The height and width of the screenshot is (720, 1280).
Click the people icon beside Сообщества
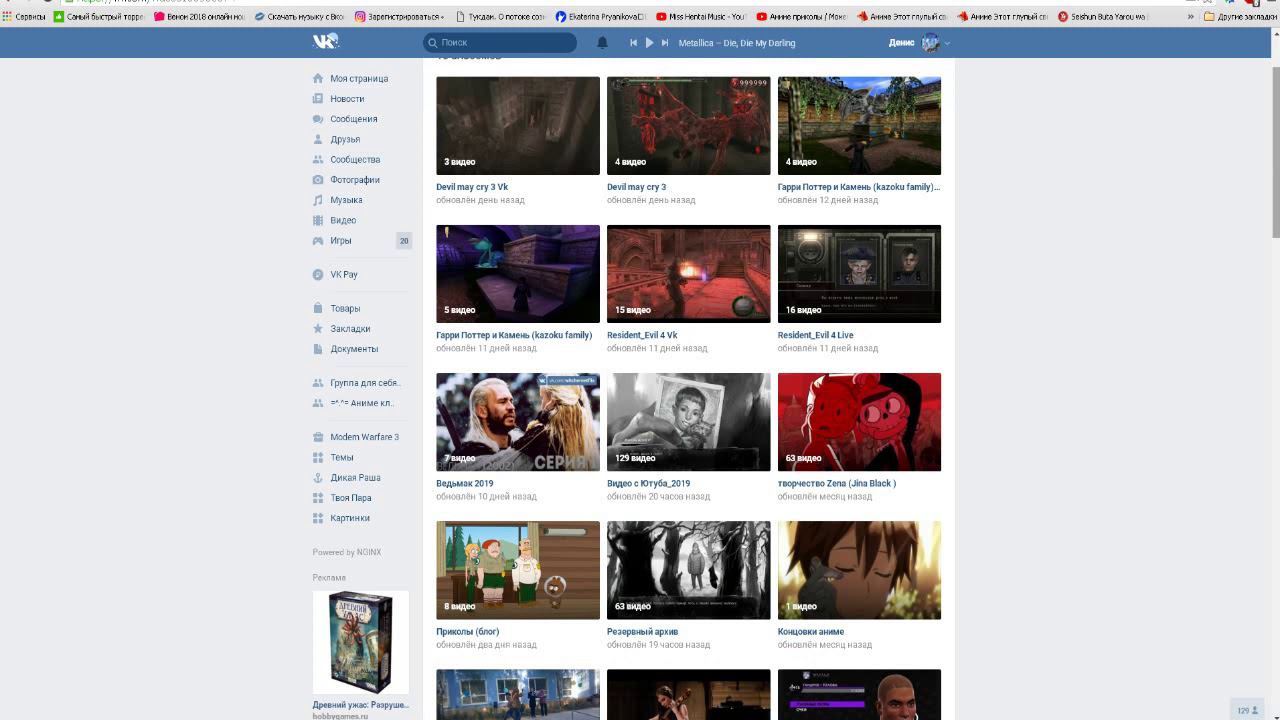[318, 159]
